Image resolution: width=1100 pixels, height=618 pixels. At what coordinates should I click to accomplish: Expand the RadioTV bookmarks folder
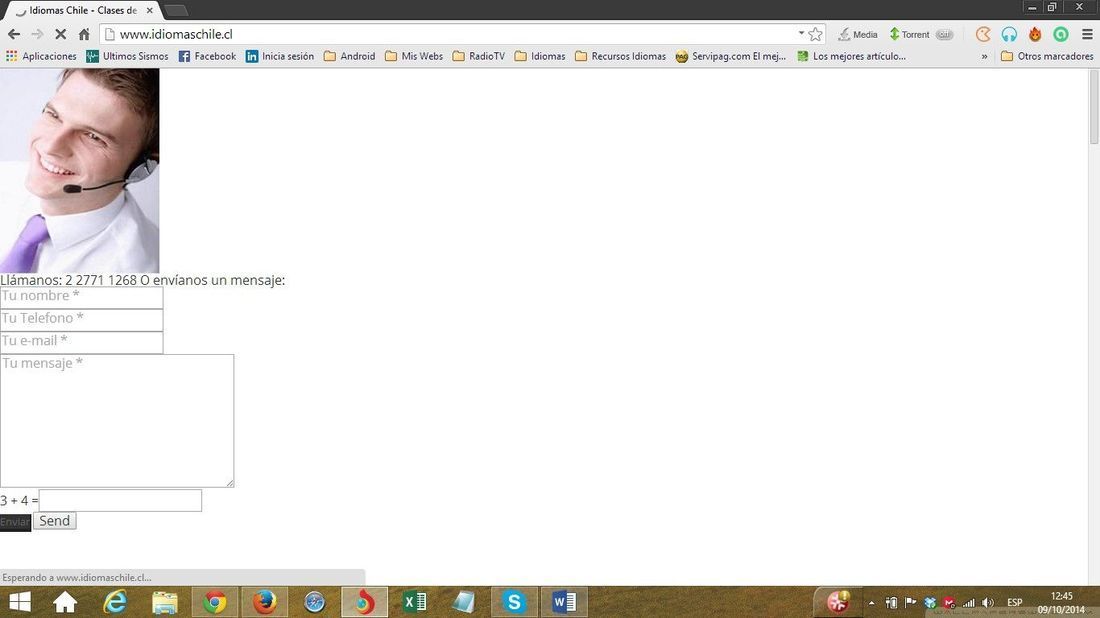pos(478,56)
